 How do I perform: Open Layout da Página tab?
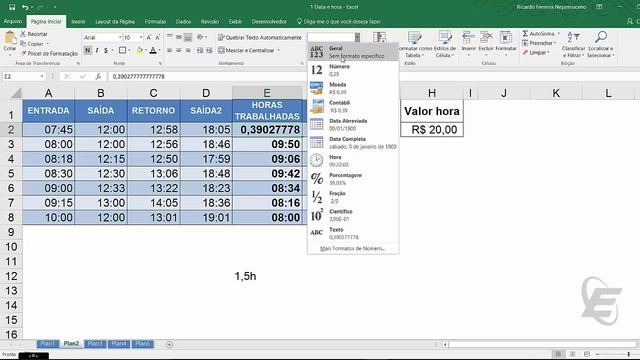point(115,22)
